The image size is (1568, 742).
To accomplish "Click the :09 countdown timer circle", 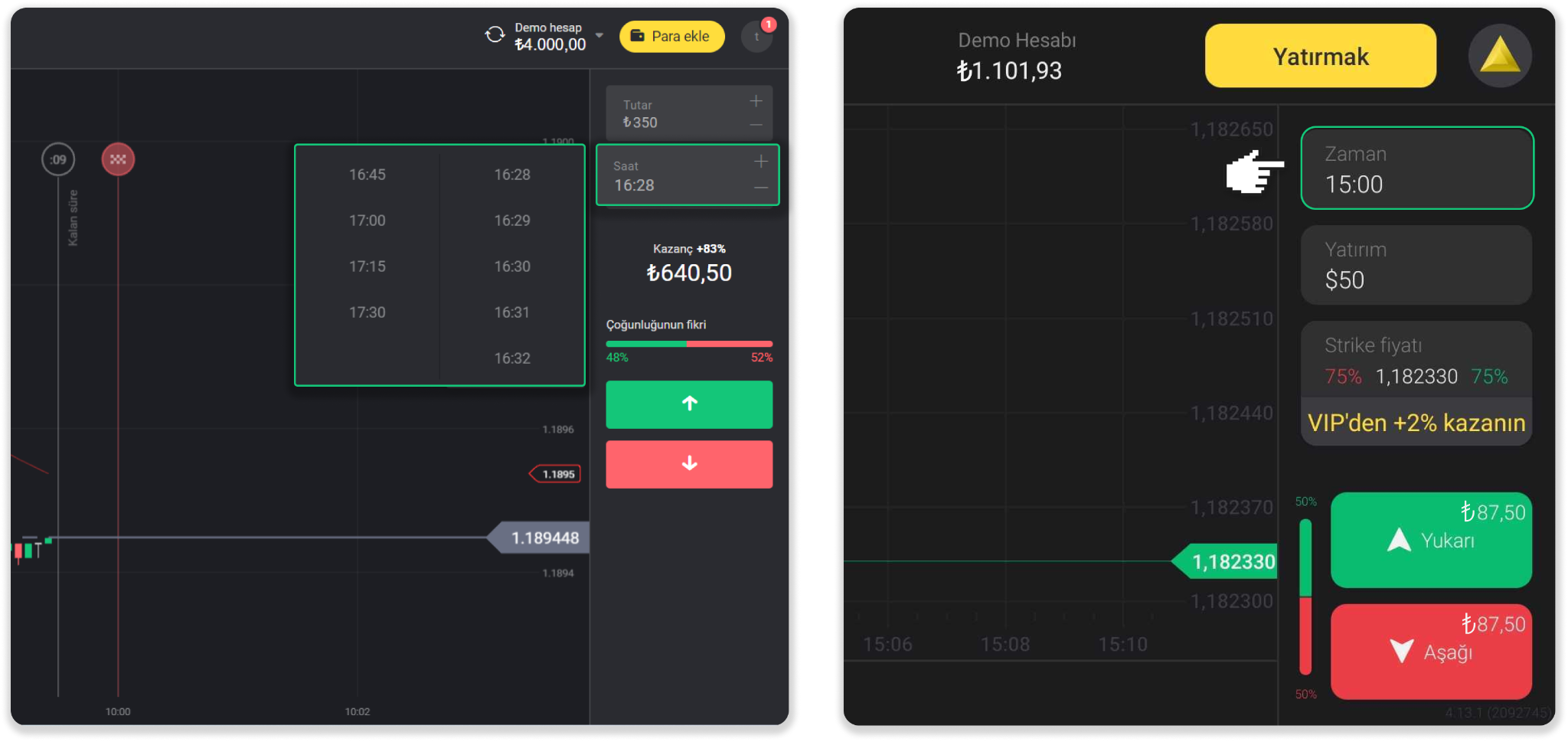I will click(x=58, y=159).
